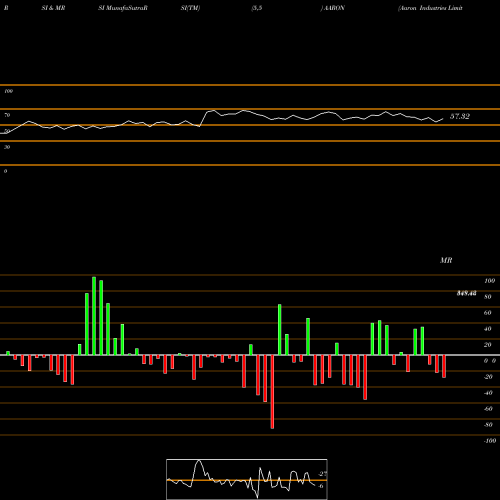Screen dimensions: 500x500
Task: Click the tallest green MR histogram bar
Action: 94,316
